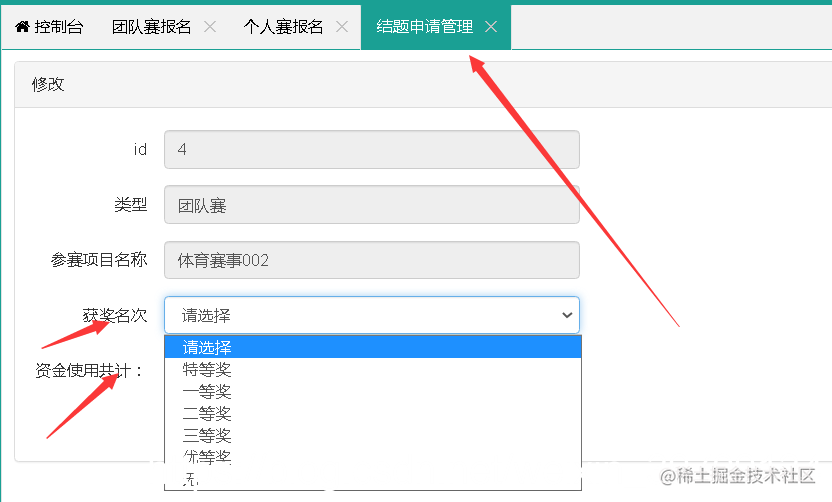The image size is (832, 502).
Task: Choose 二等奖 from the dropdown list
Action: pyautogui.click(x=373, y=413)
